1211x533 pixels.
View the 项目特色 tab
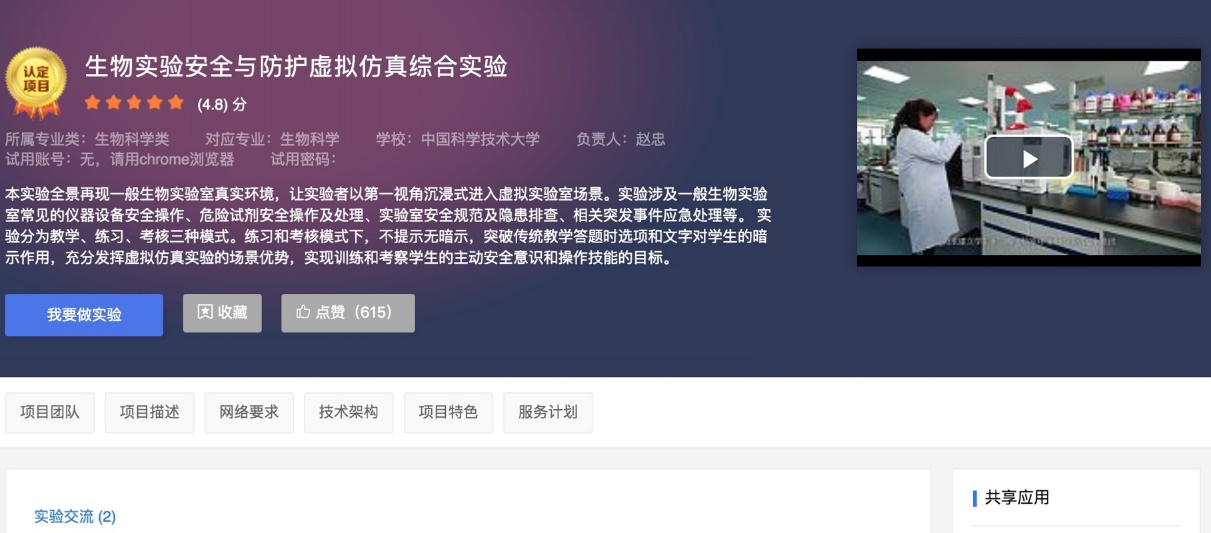pos(448,412)
